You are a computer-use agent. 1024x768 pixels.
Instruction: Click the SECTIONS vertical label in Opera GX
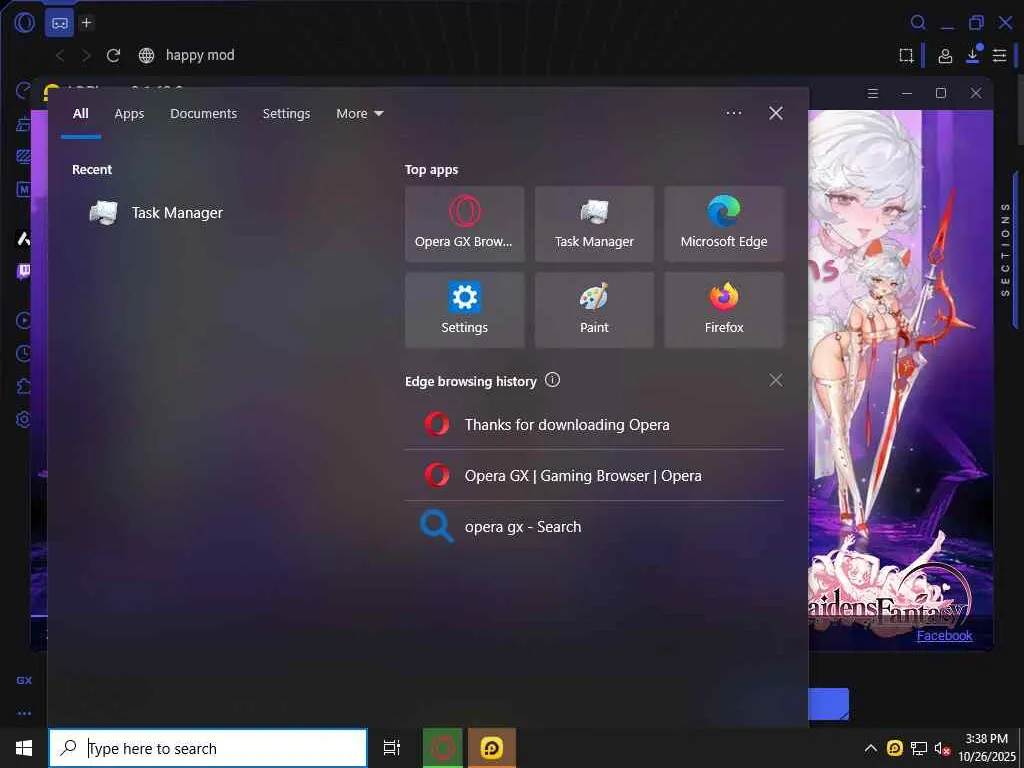(x=1005, y=249)
